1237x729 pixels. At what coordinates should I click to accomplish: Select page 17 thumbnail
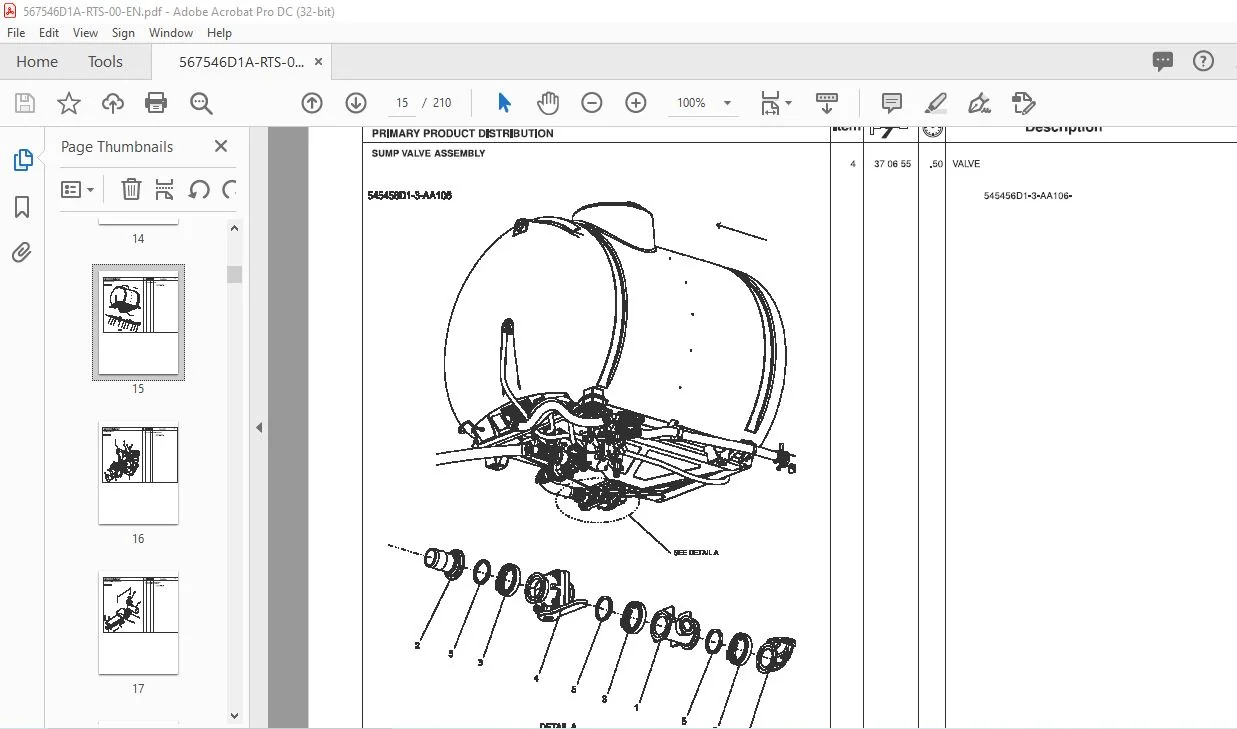pos(138,622)
